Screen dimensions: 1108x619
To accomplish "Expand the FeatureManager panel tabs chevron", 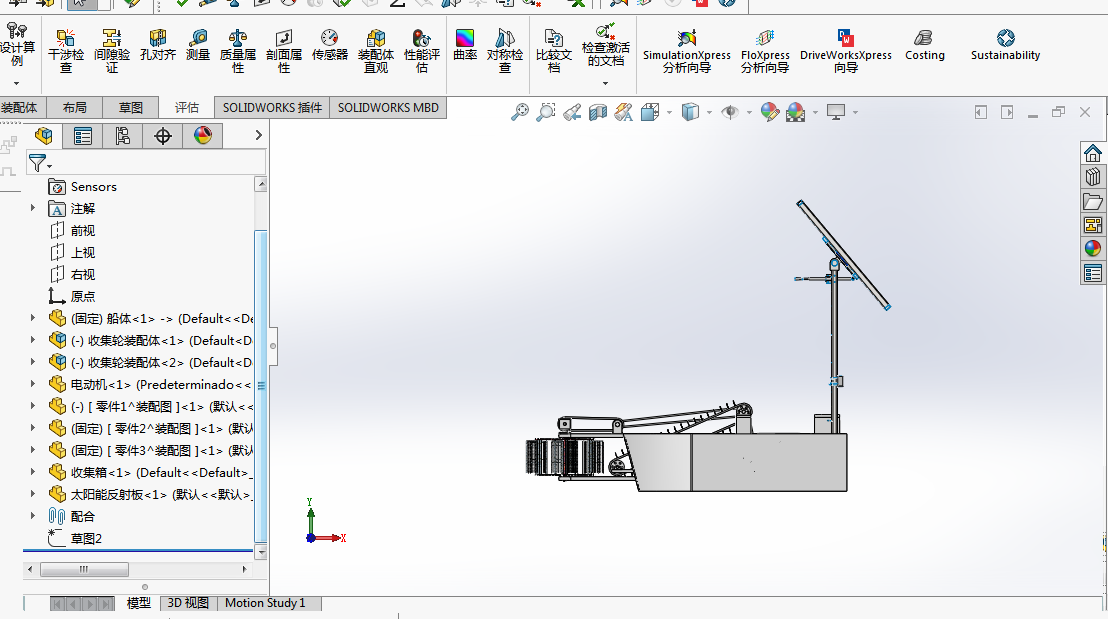I will [x=258, y=135].
